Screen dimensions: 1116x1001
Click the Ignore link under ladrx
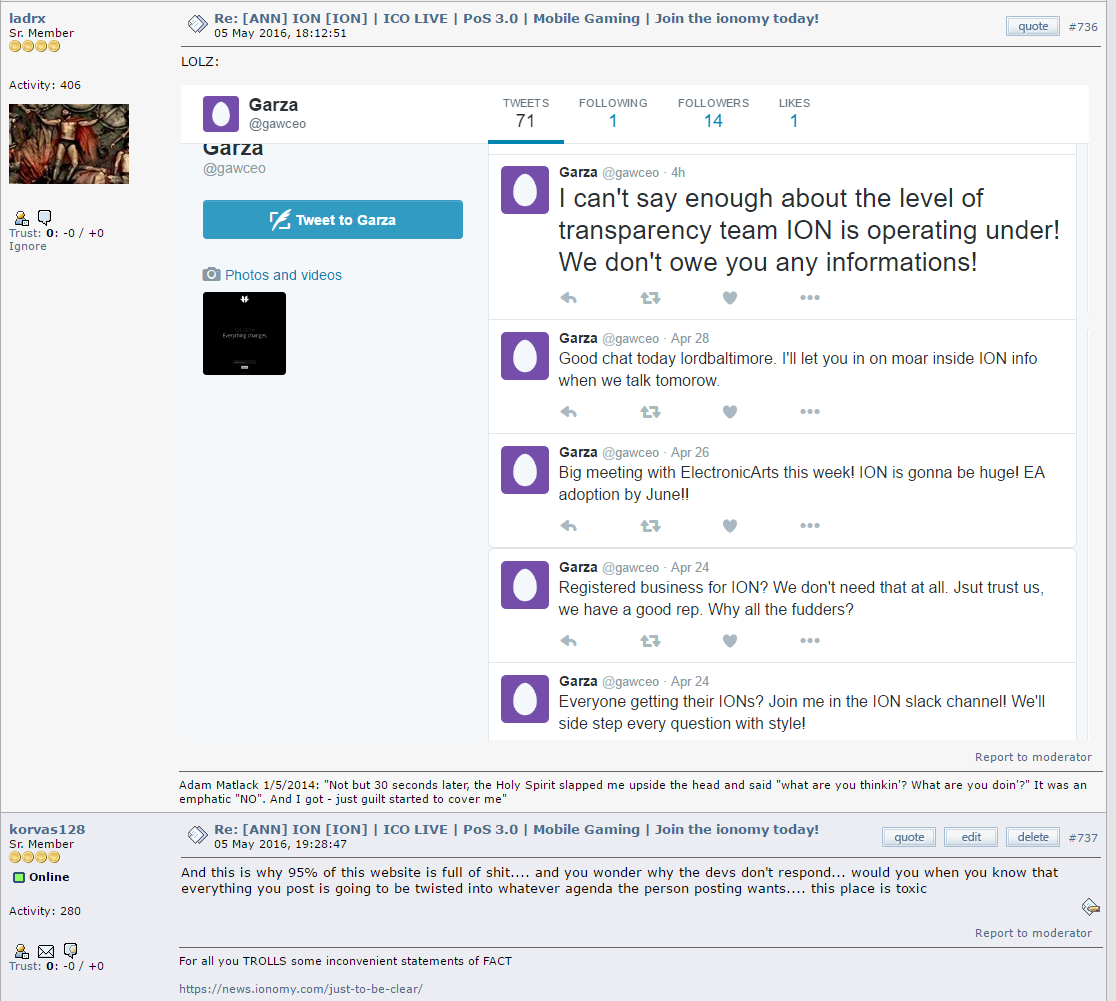tap(28, 246)
